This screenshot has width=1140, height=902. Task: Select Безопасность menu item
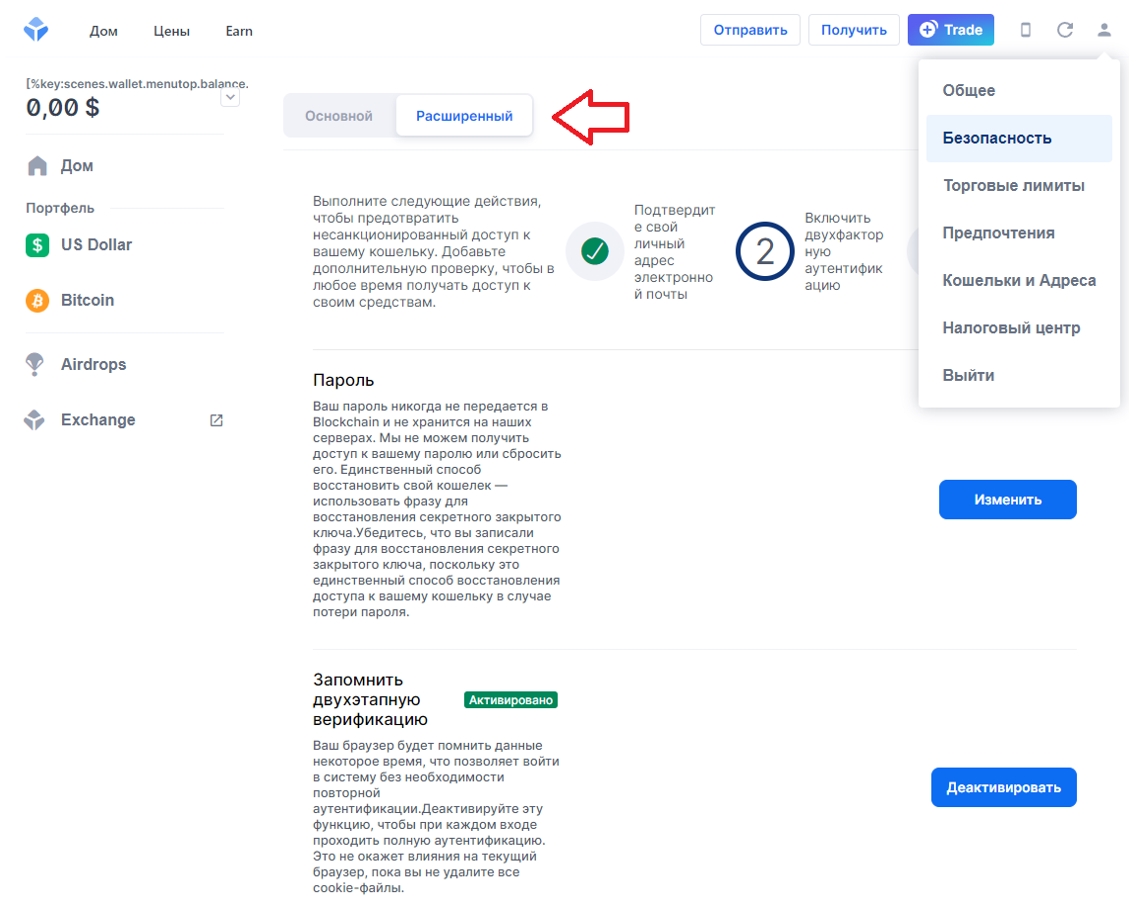pos(1019,138)
